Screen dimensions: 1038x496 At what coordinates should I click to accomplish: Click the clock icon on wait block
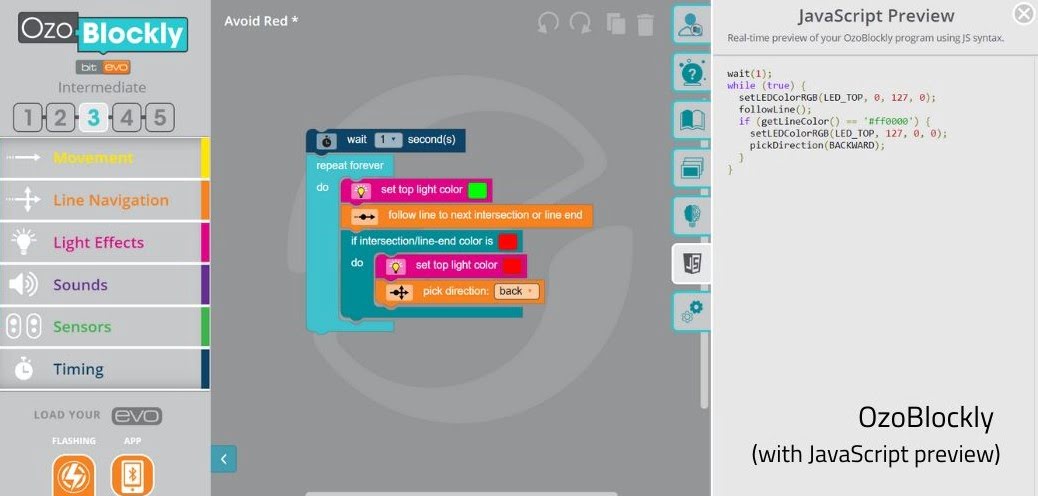(327, 141)
